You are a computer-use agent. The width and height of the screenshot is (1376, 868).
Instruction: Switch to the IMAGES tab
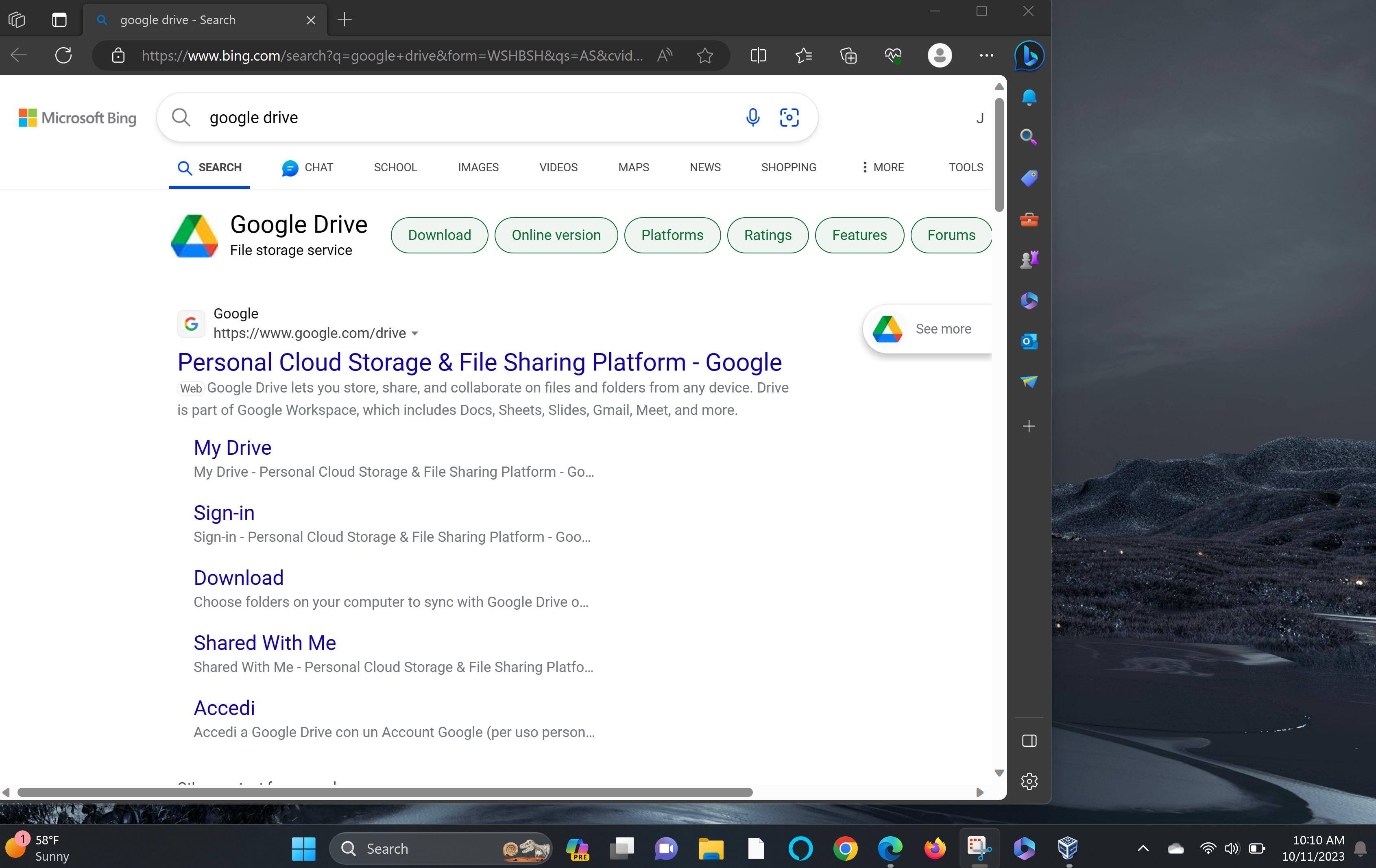[x=478, y=167]
